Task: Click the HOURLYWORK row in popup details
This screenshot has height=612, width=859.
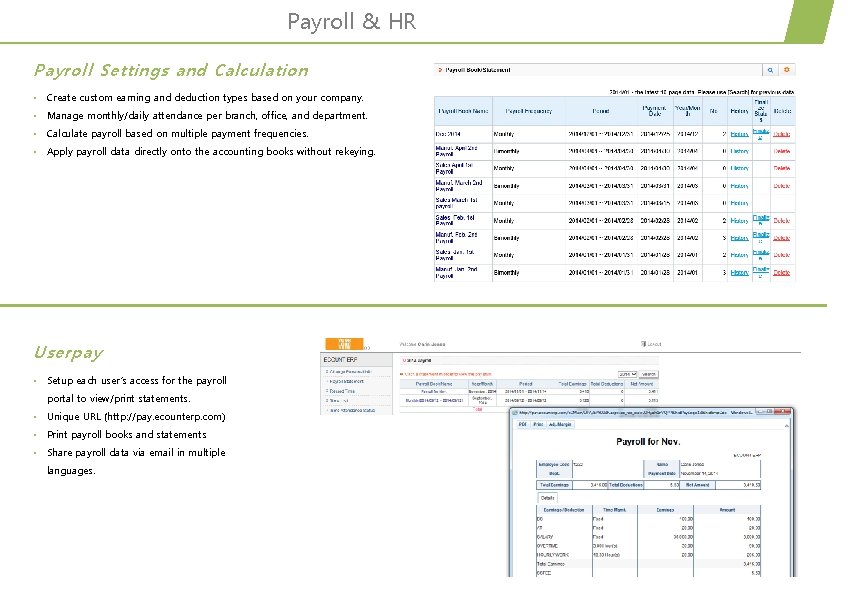Action: [648, 555]
